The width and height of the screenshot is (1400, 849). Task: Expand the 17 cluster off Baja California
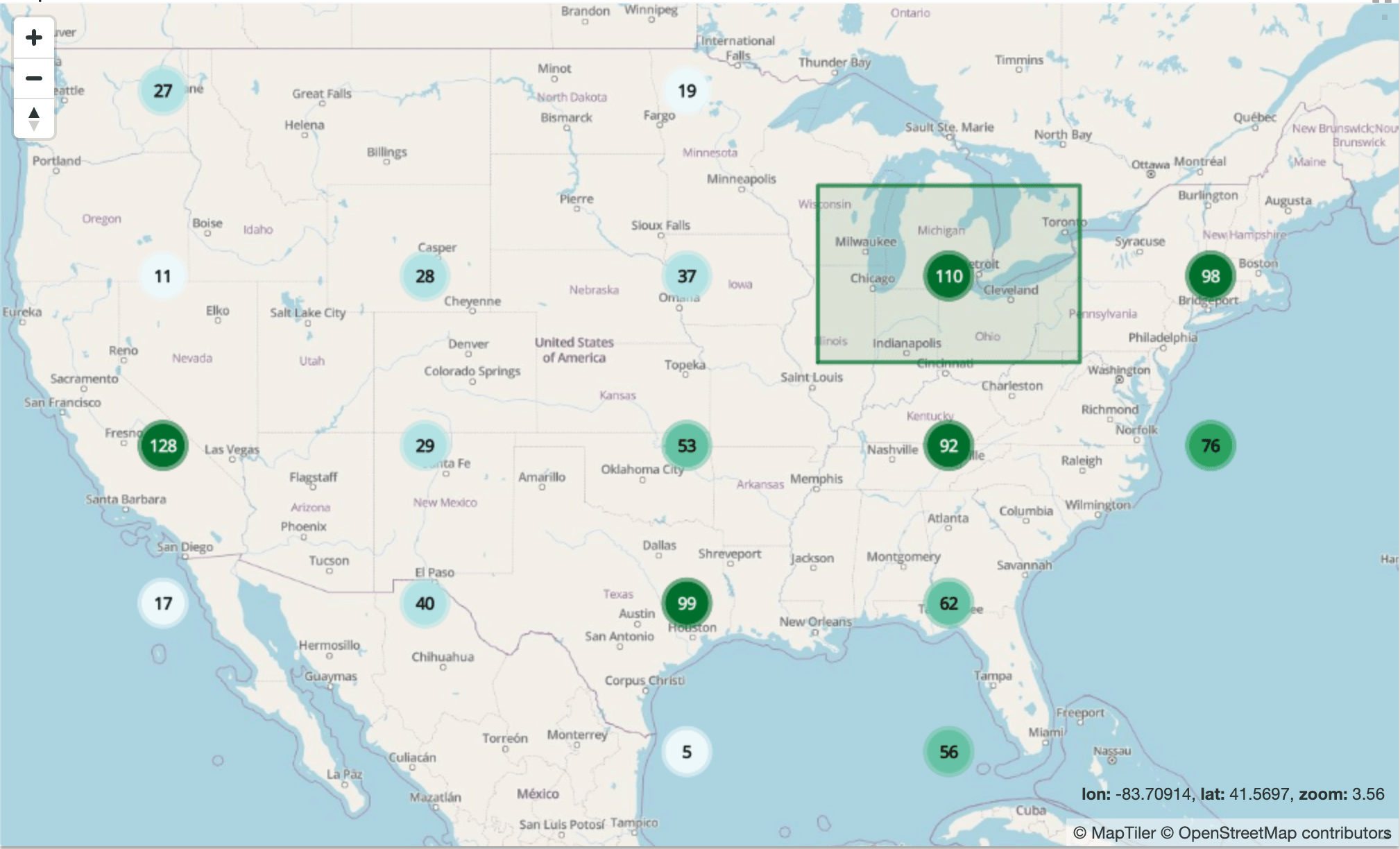point(162,603)
